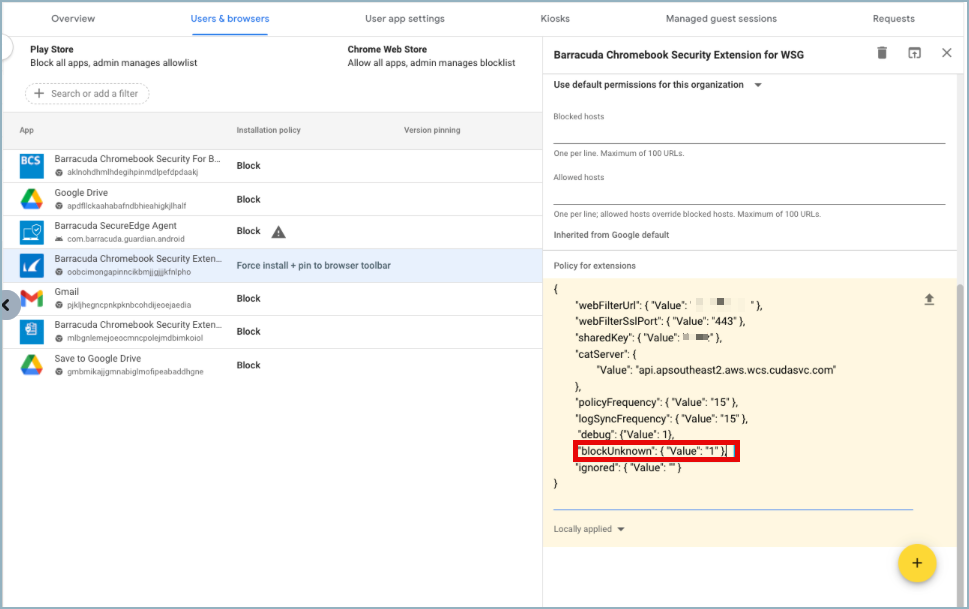This screenshot has height=609, width=969.
Task: Click the blockUnknown line in policy JSON
Action: pyautogui.click(x=652, y=451)
